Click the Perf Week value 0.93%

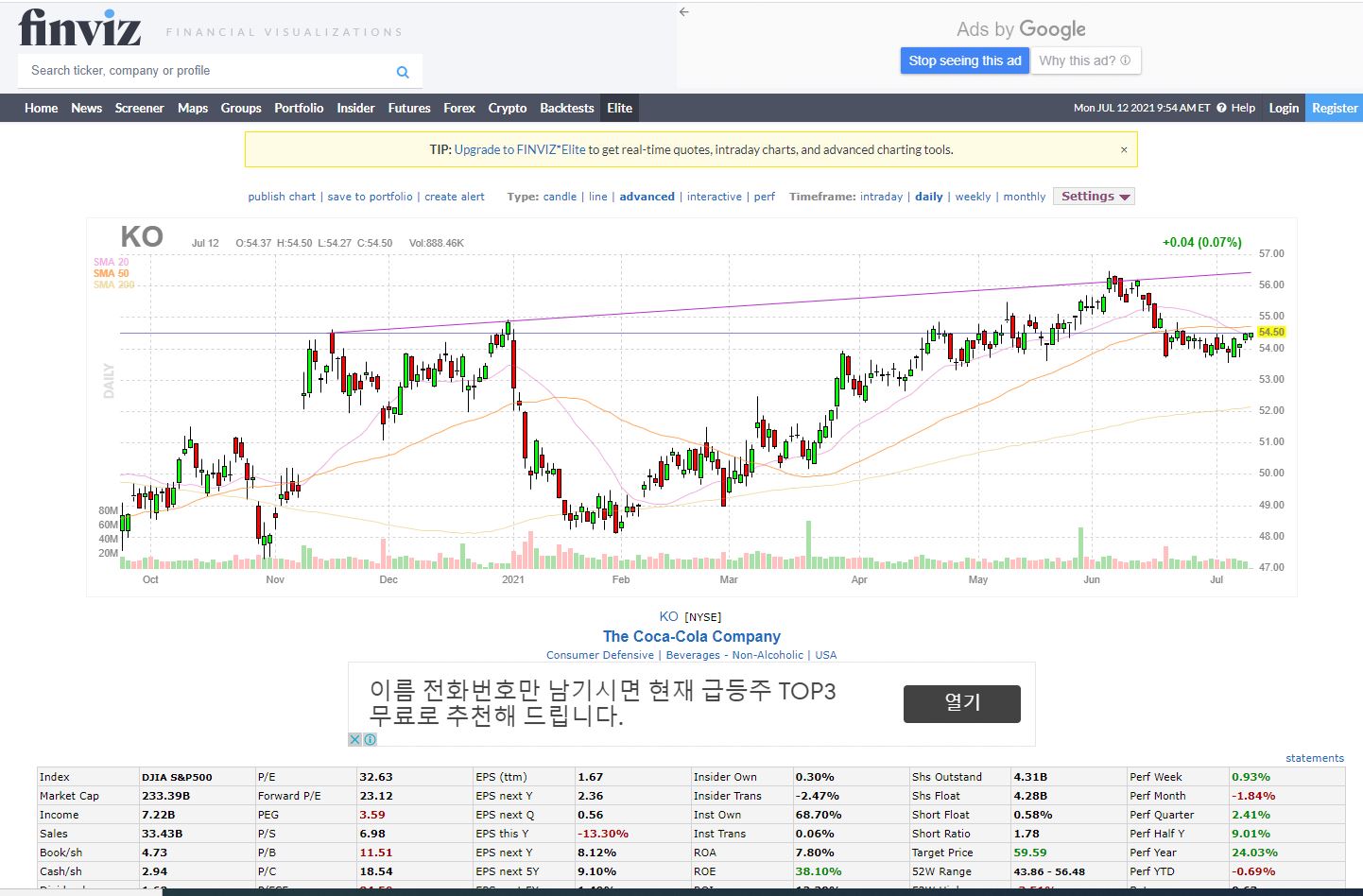point(1251,777)
